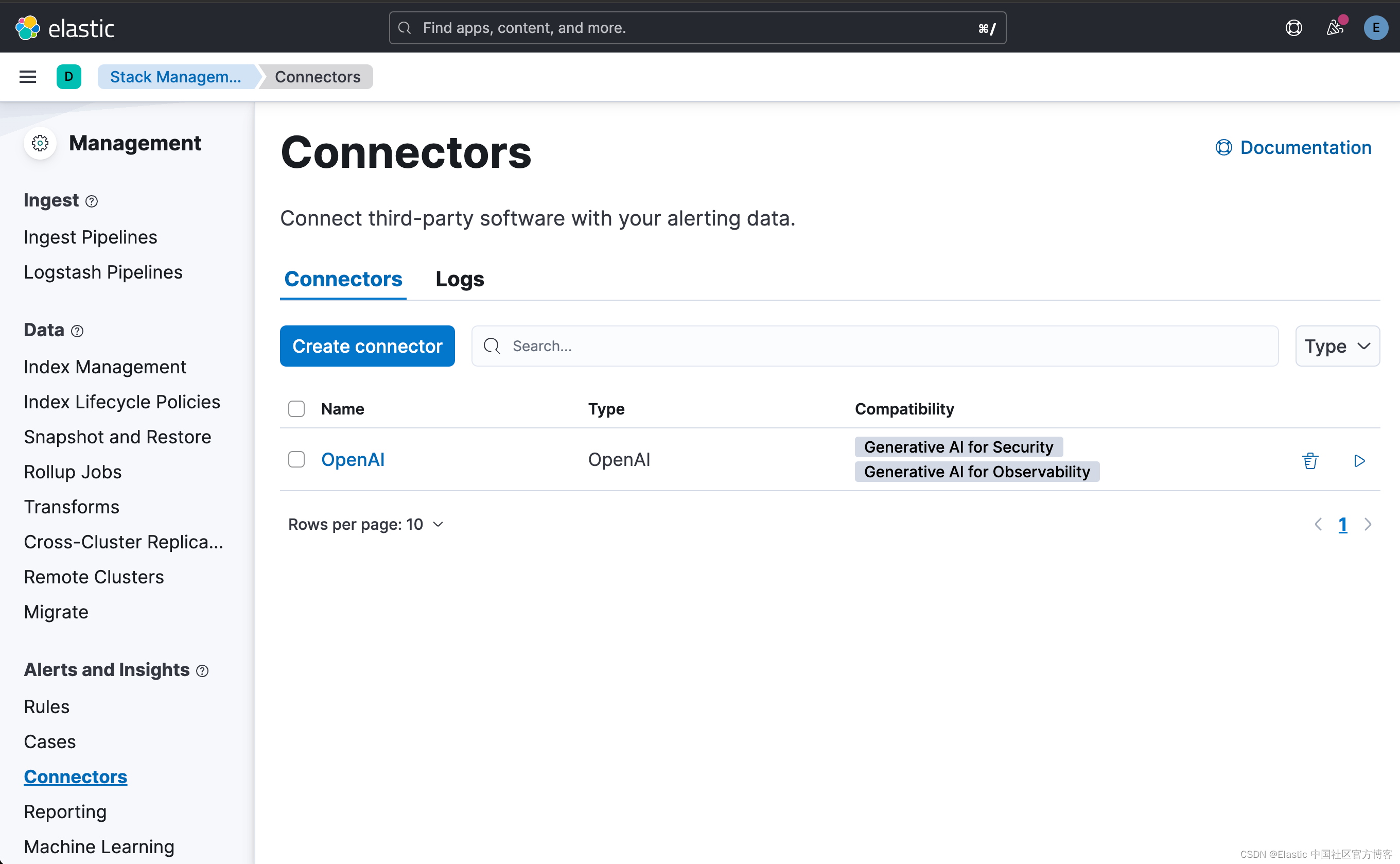
Task: Open the Type filter dropdown
Action: [1337, 347]
